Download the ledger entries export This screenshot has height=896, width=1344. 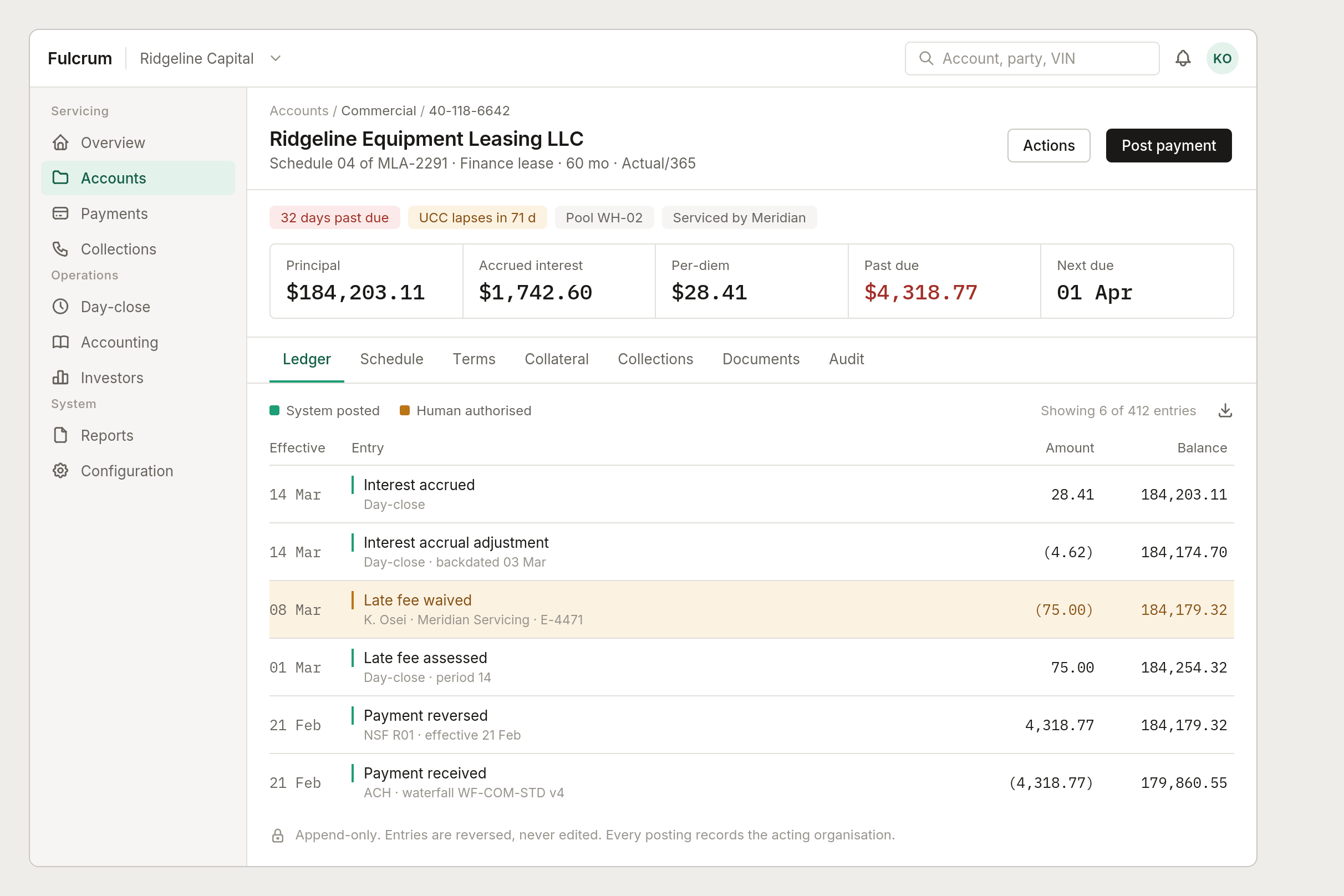[1225, 411]
